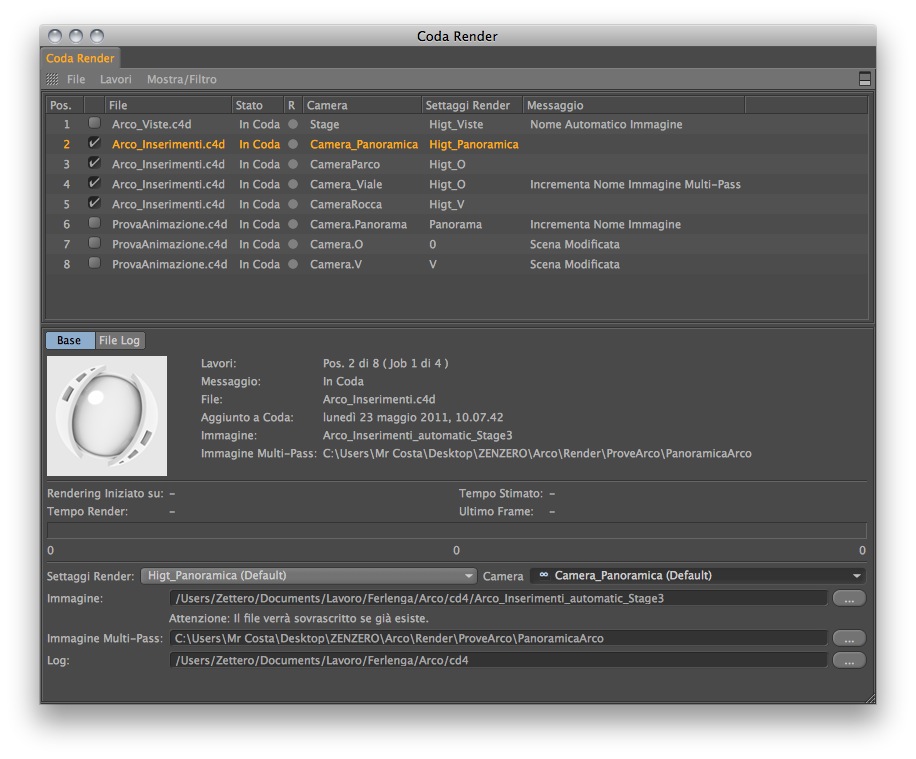
Task: Sort by the File column header
Action: coord(168,105)
